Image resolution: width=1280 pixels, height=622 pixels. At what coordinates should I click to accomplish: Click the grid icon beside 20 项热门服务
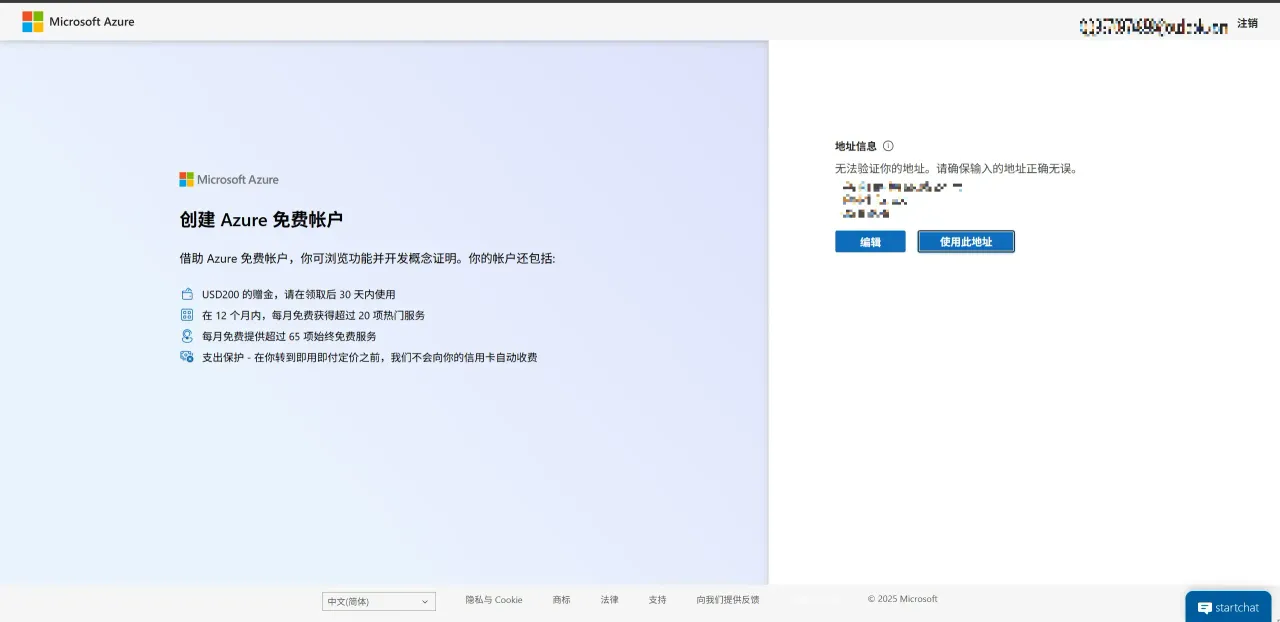pyautogui.click(x=186, y=315)
